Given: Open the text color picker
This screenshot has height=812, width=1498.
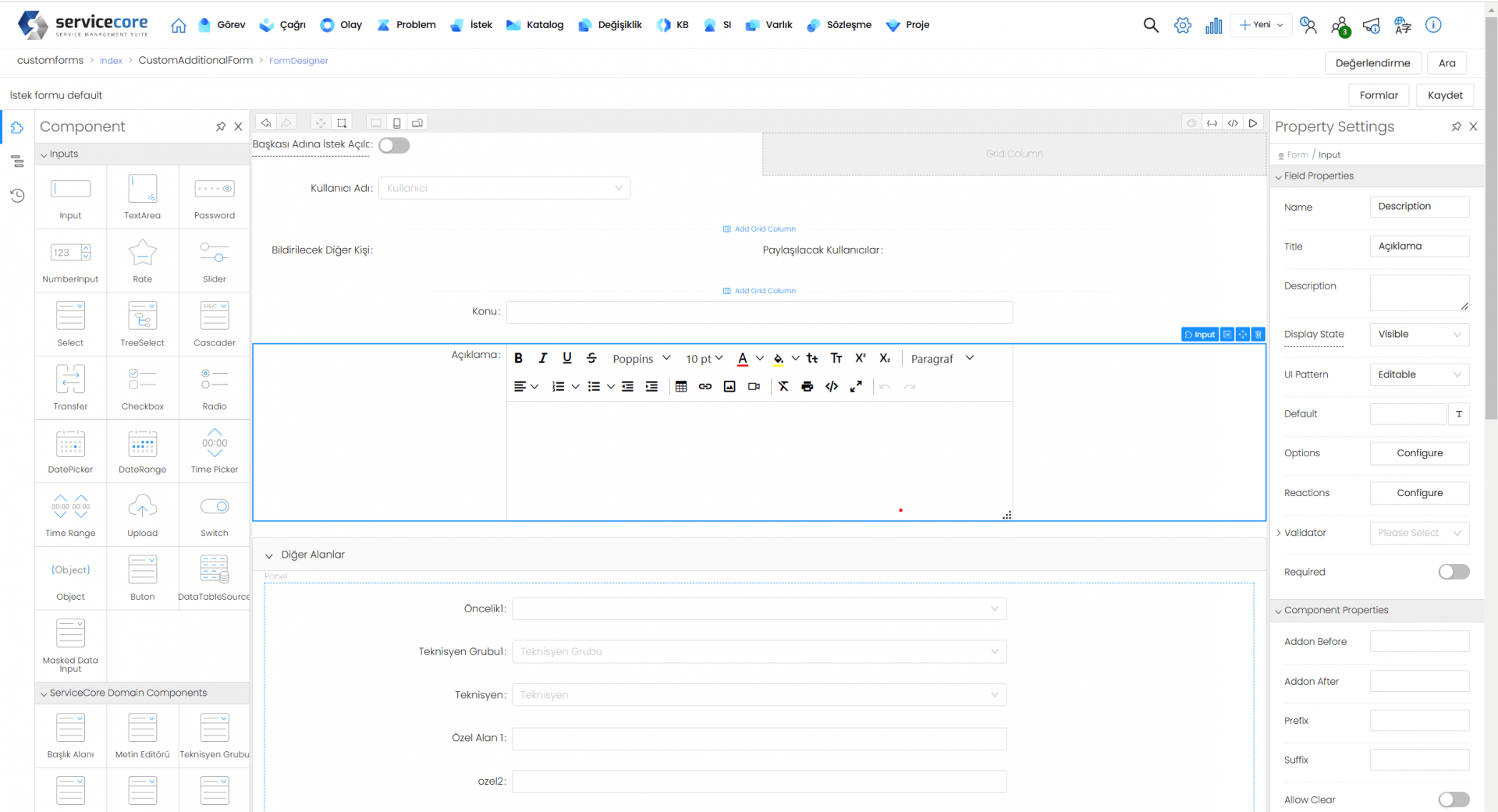Looking at the screenshot, I should click(743, 359).
